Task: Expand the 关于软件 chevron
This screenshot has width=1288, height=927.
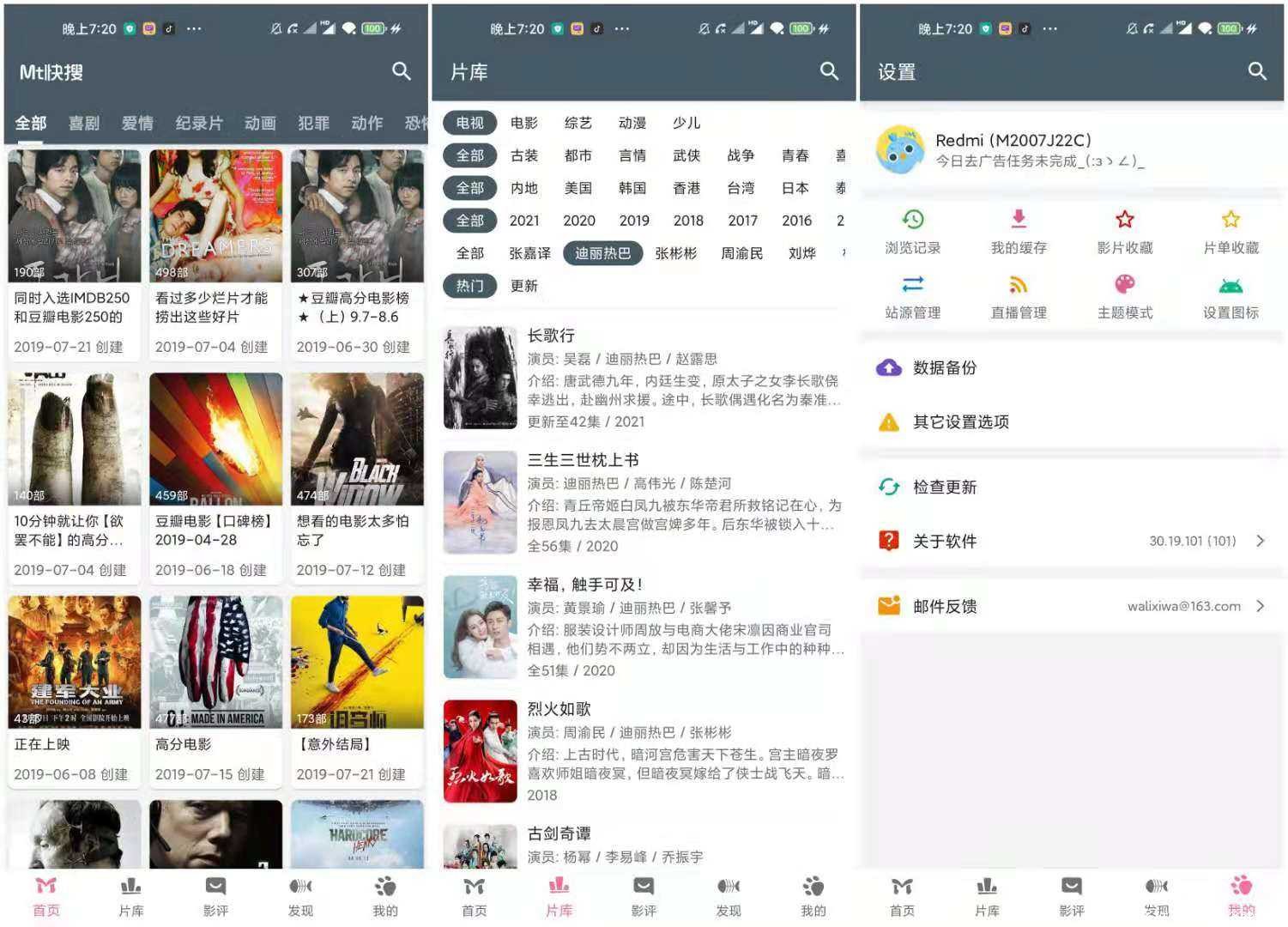Action: (1261, 541)
